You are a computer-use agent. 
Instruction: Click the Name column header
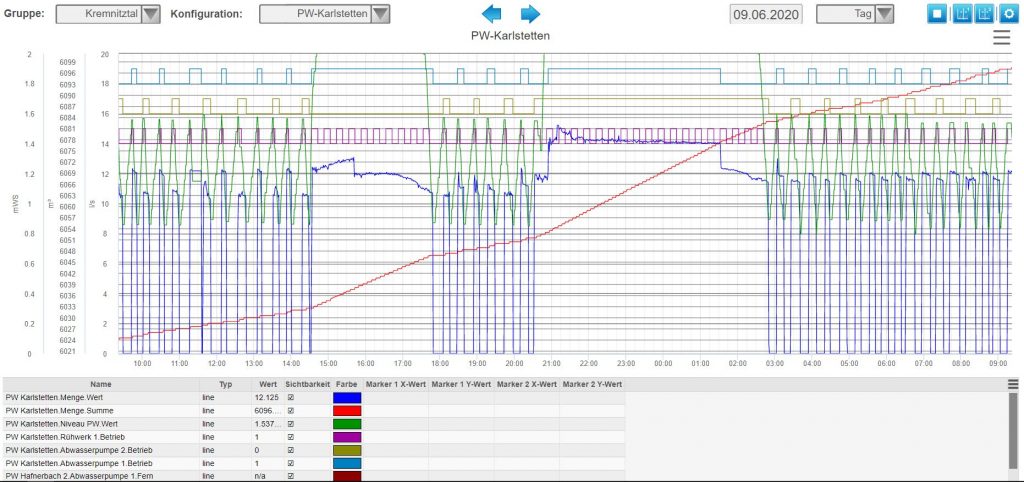click(101, 385)
